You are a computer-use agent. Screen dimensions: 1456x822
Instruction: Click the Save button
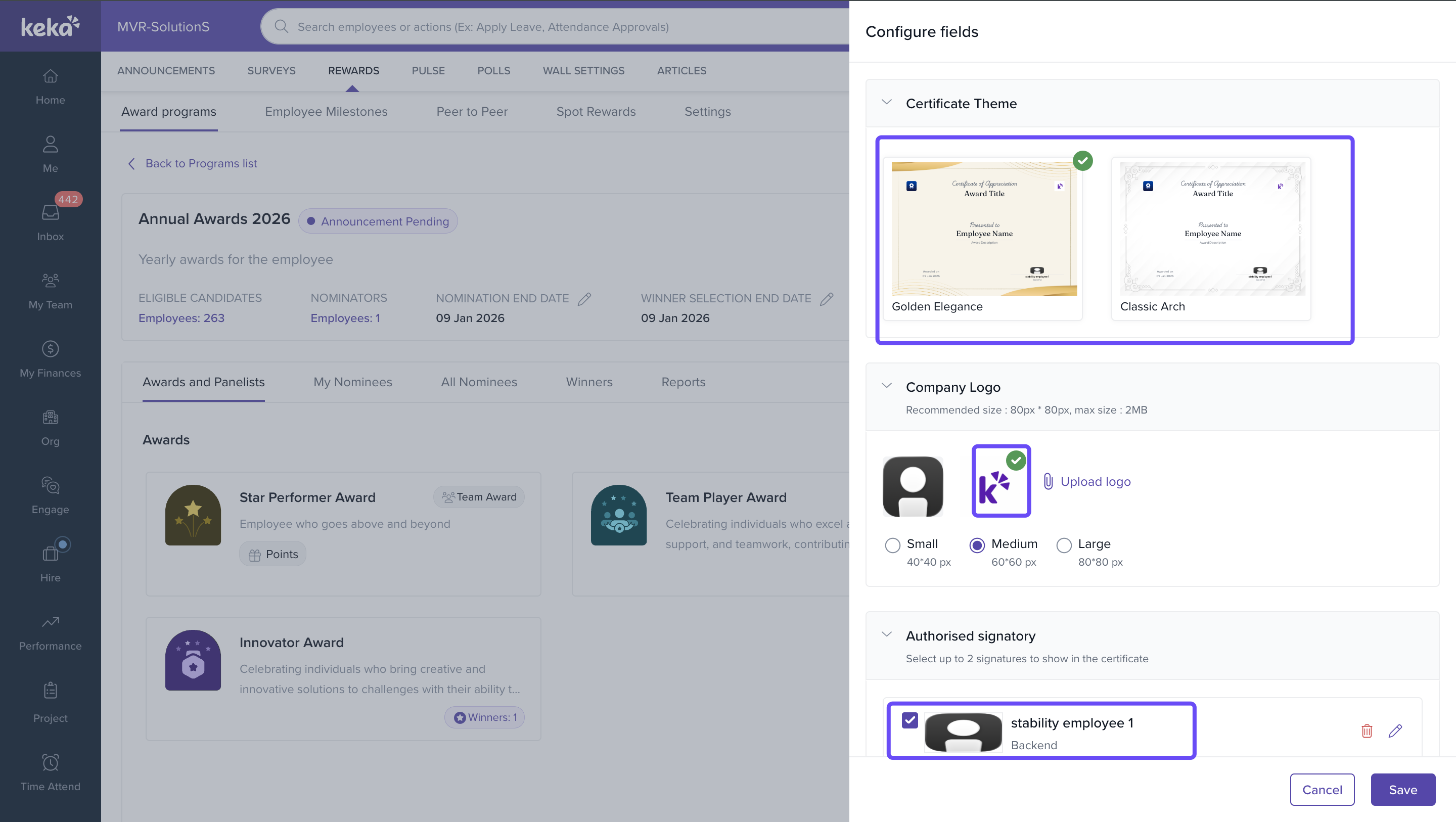click(x=1402, y=790)
